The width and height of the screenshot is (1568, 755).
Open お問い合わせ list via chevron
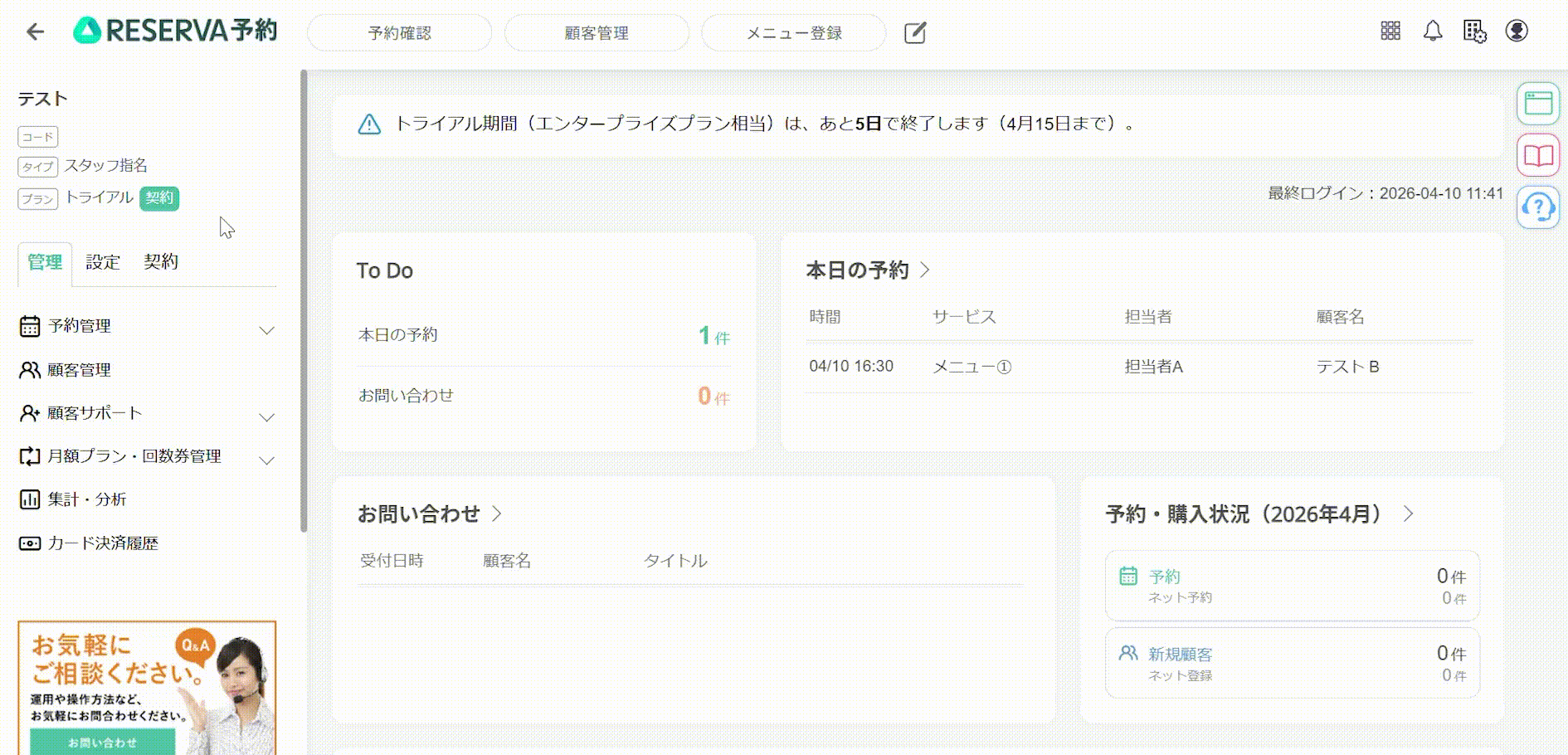[497, 514]
